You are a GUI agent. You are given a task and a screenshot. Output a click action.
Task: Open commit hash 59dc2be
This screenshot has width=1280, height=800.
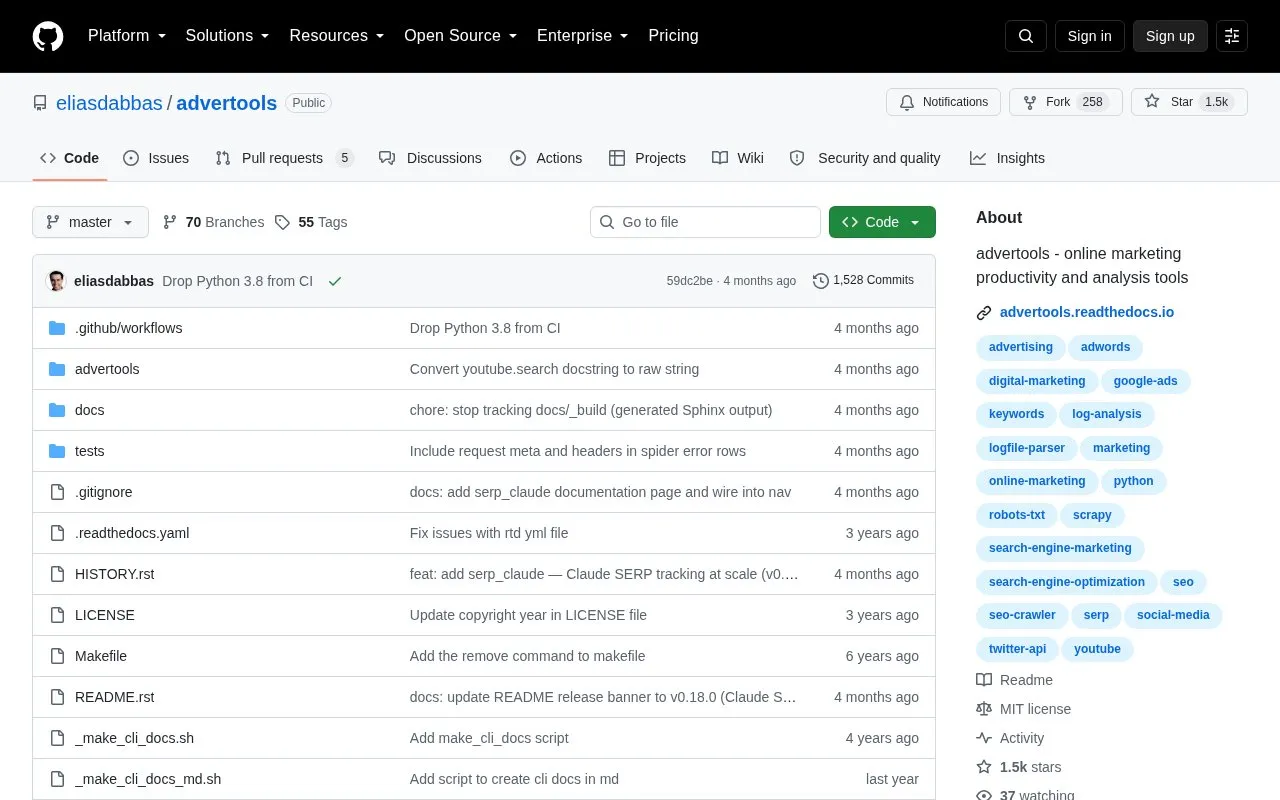[690, 281]
